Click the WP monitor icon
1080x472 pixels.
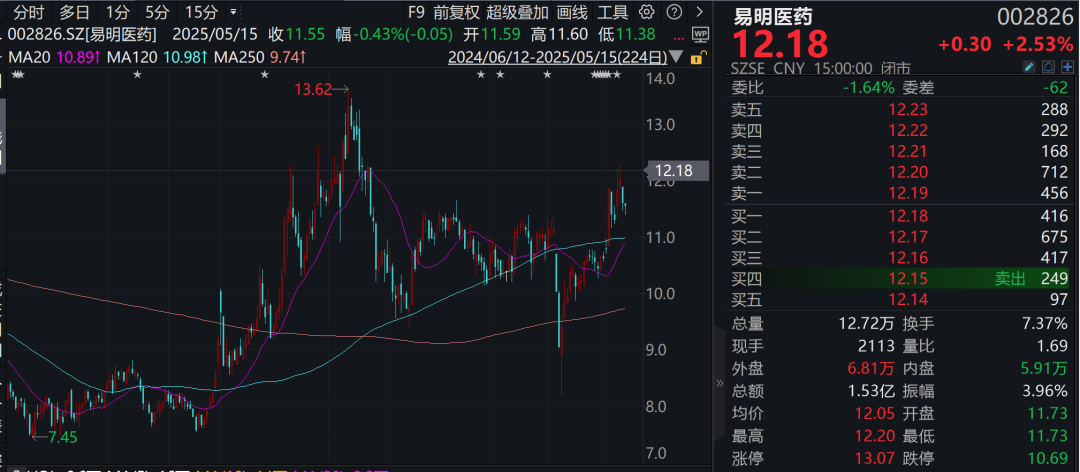tap(699, 33)
